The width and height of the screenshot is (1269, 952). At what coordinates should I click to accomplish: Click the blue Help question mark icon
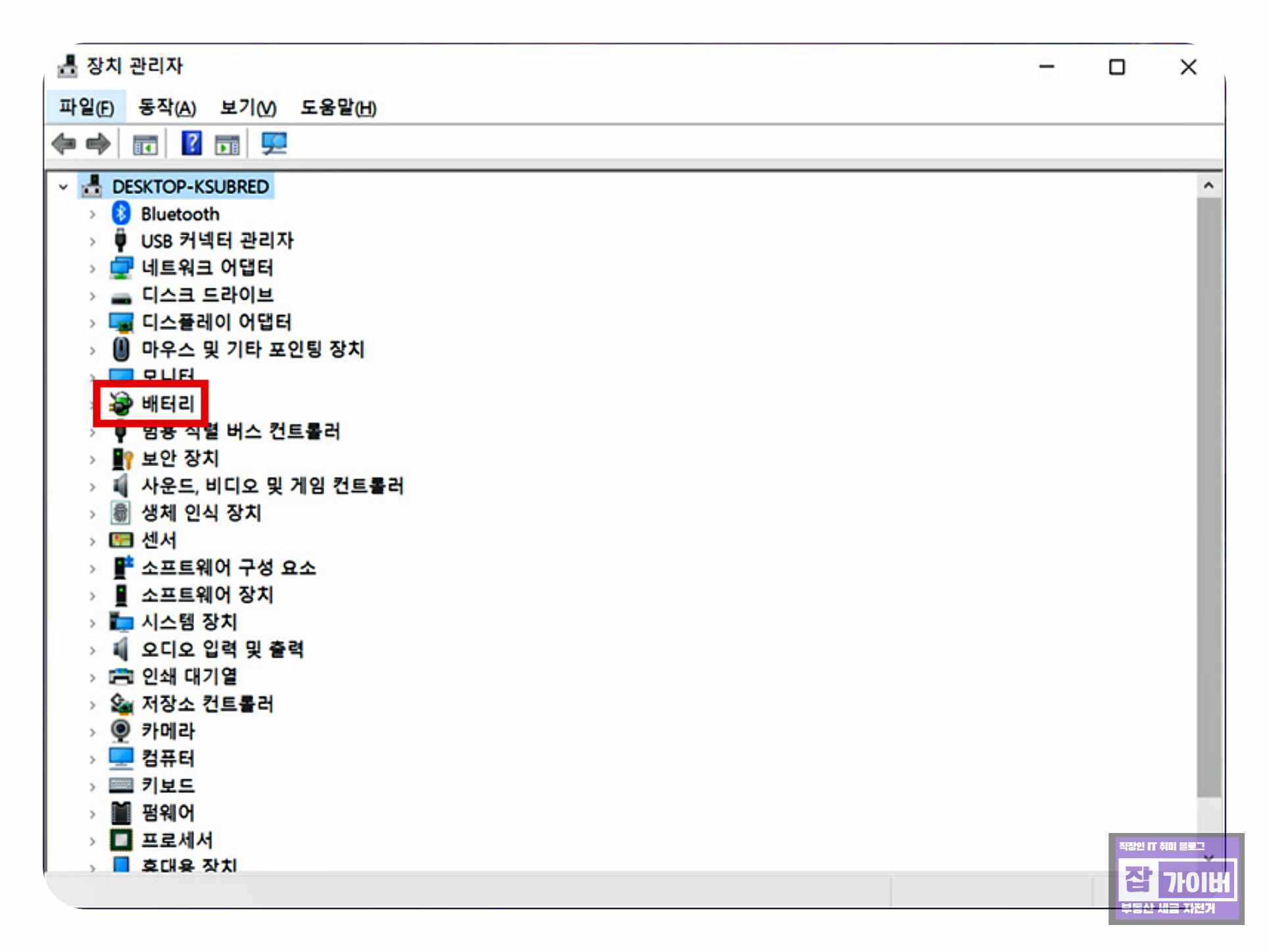click(191, 143)
